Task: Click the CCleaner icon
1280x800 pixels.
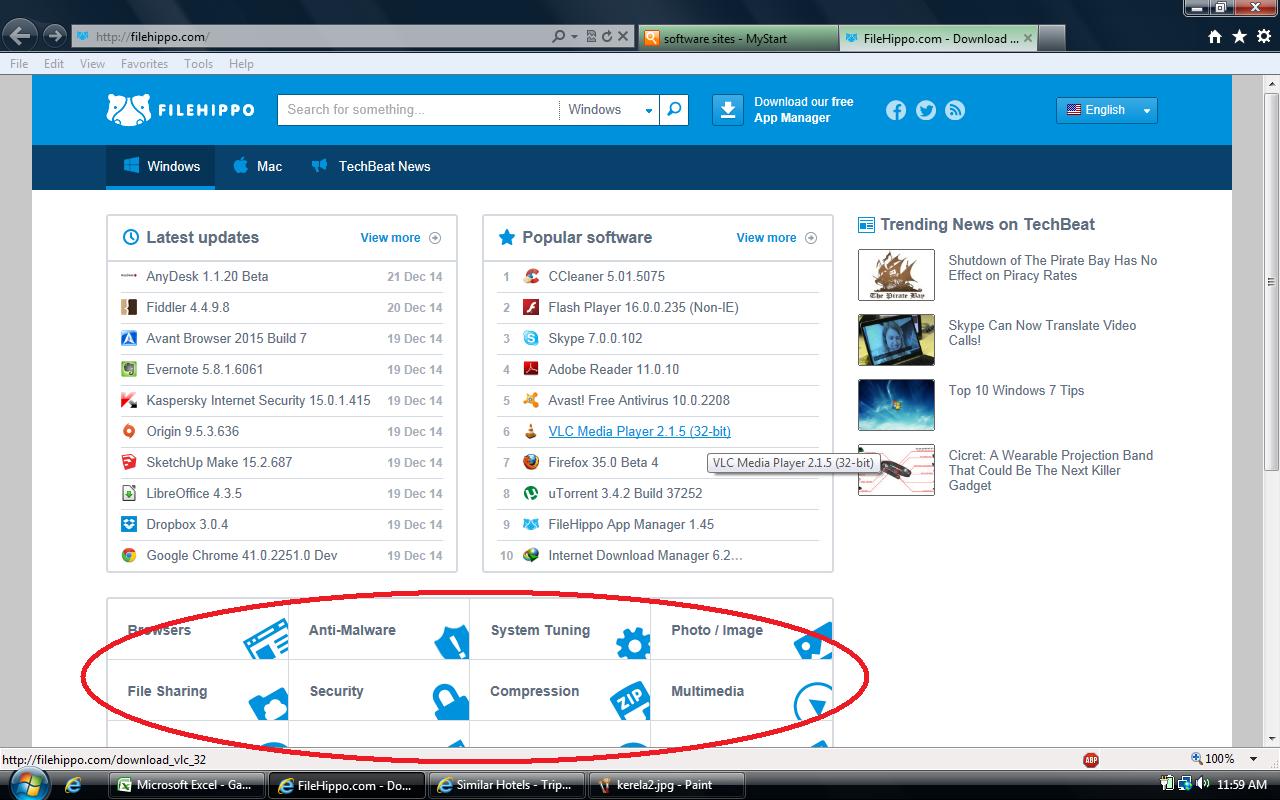Action: (531, 276)
